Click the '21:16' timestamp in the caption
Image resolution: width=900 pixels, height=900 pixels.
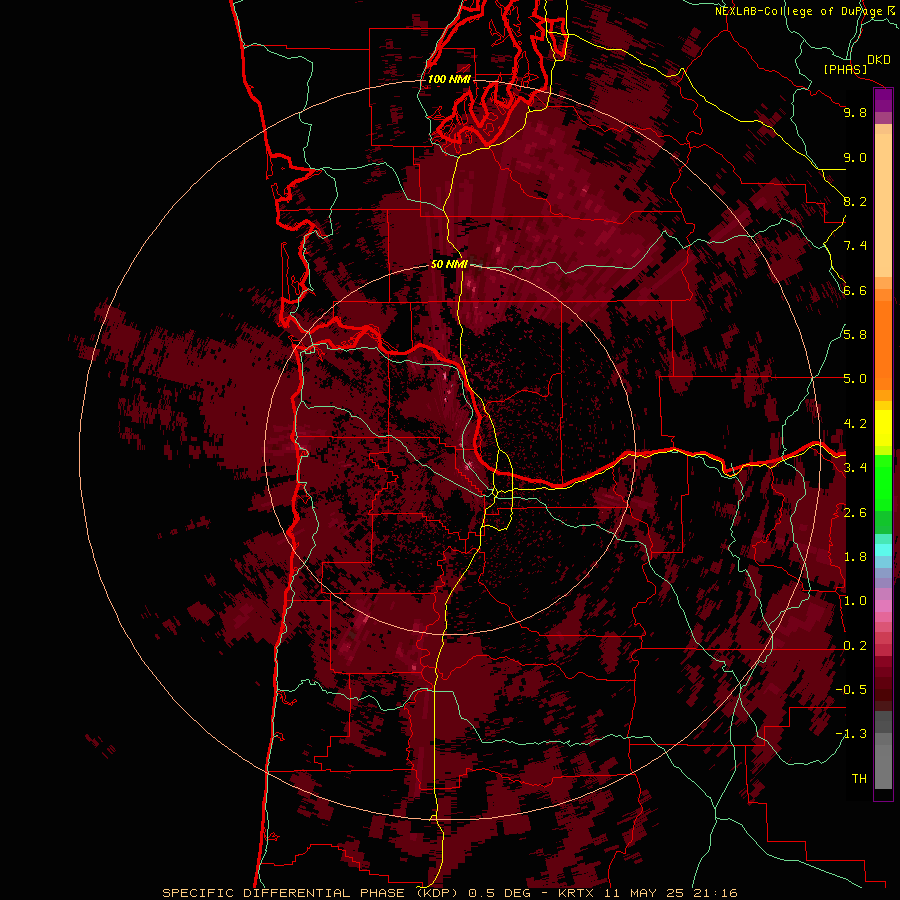tap(718, 893)
